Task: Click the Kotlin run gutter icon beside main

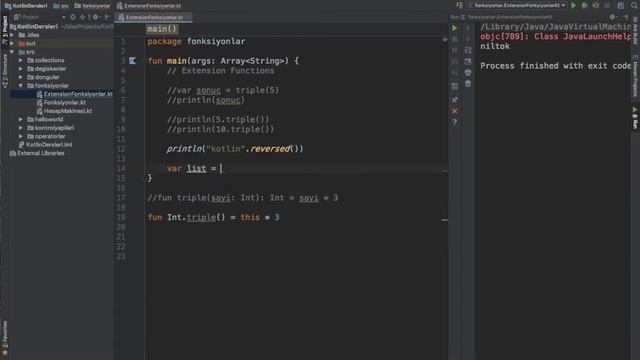Action: (x=132, y=61)
